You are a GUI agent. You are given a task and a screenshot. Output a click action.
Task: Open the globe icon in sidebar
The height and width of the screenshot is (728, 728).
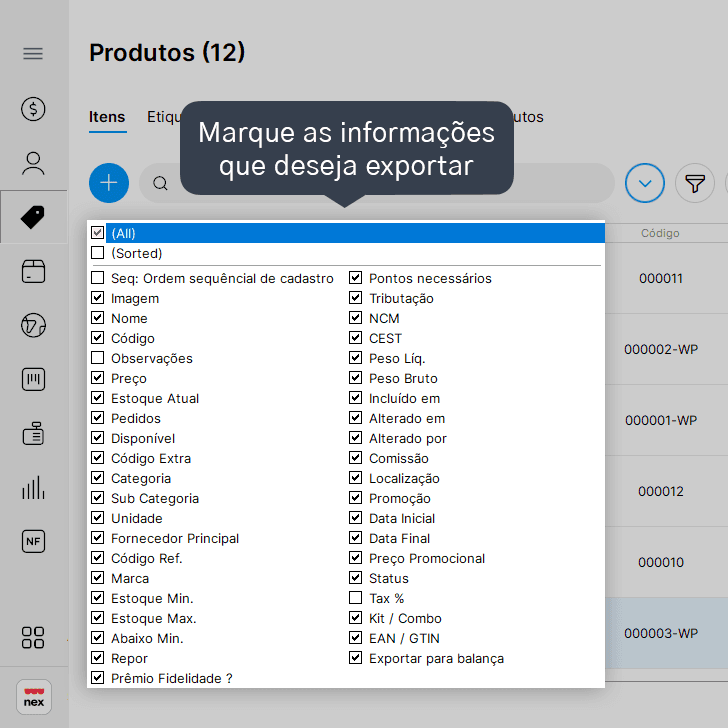(33, 325)
